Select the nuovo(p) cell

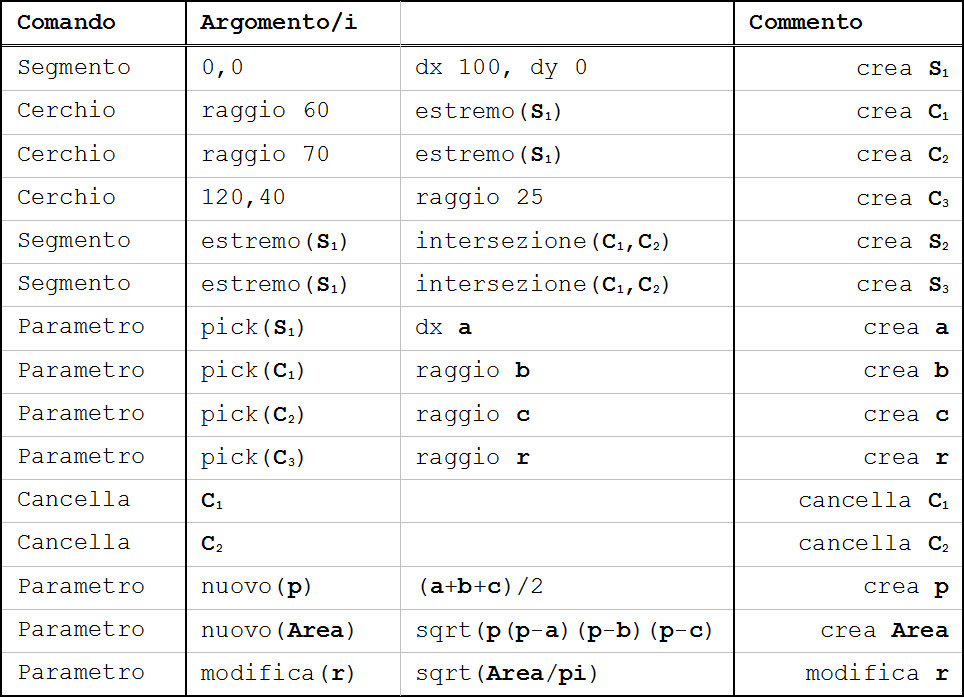[256, 587]
